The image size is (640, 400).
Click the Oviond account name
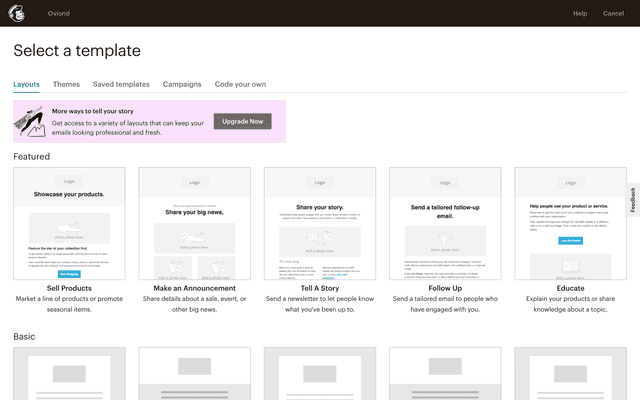[x=59, y=13]
